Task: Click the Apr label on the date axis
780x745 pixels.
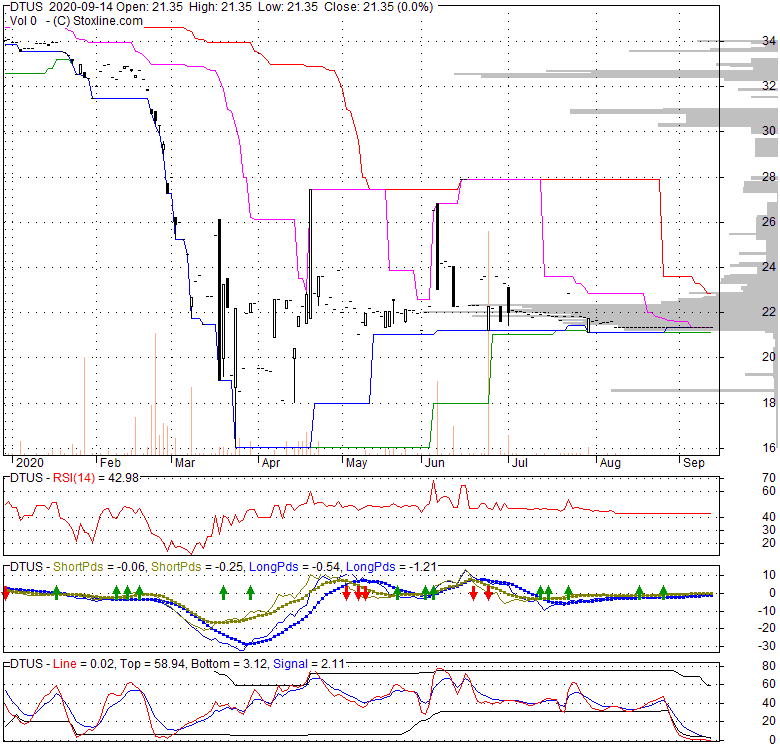Action: point(271,463)
